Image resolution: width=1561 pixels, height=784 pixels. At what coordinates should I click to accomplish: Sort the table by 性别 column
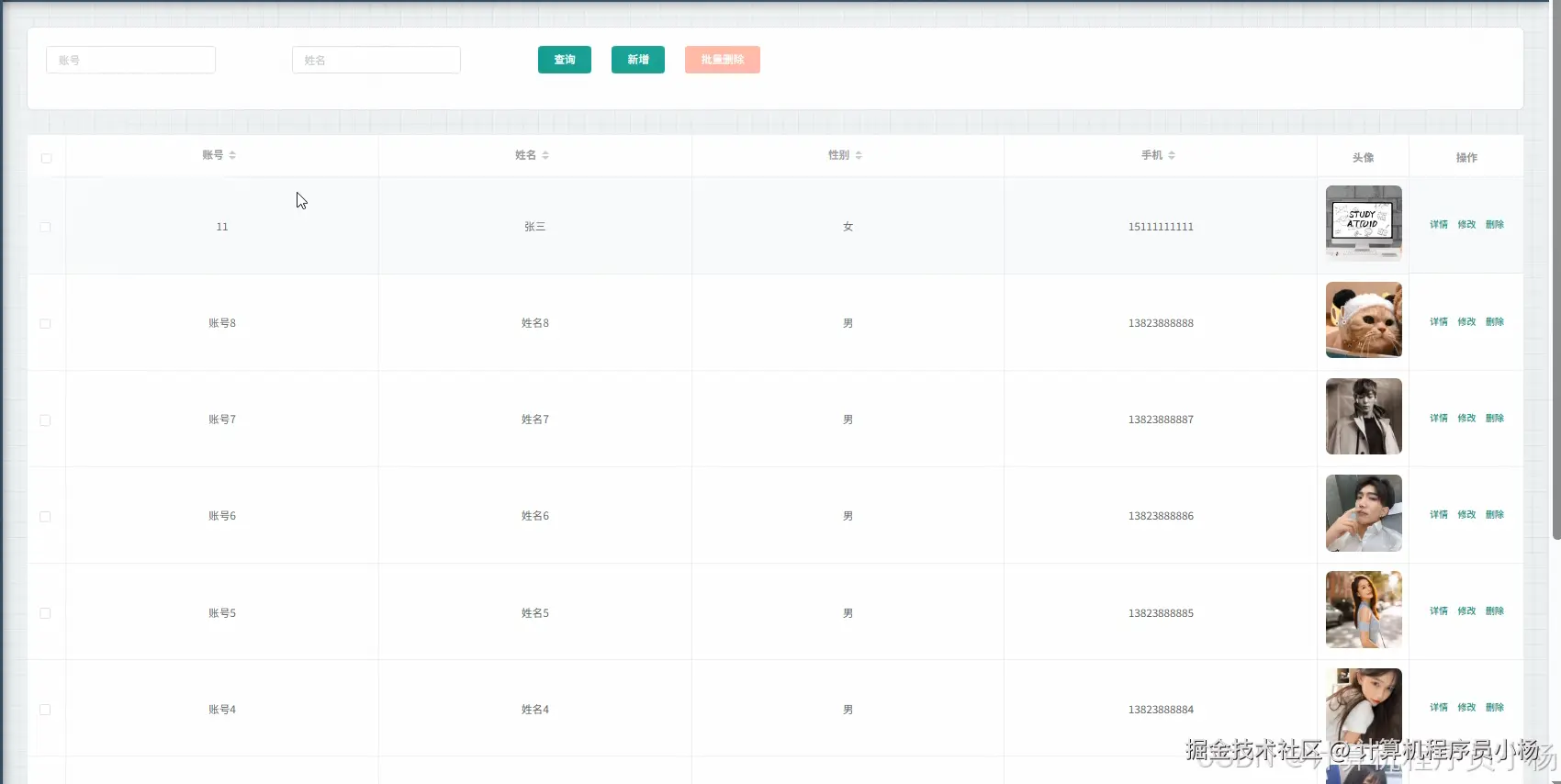coord(859,155)
